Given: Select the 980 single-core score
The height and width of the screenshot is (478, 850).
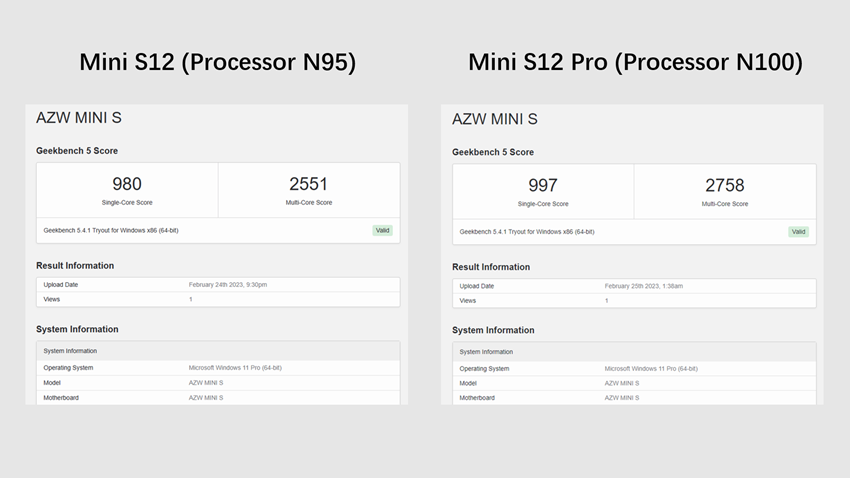Looking at the screenshot, I should pyautogui.click(x=127, y=184).
